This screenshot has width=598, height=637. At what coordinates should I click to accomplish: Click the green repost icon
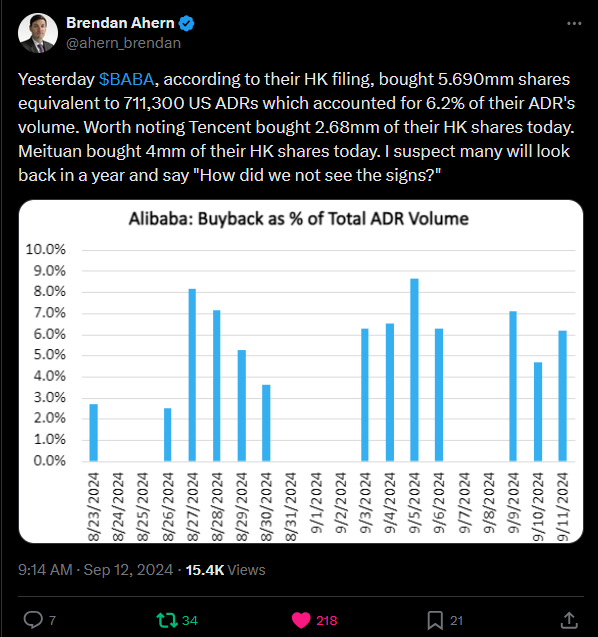(167, 620)
